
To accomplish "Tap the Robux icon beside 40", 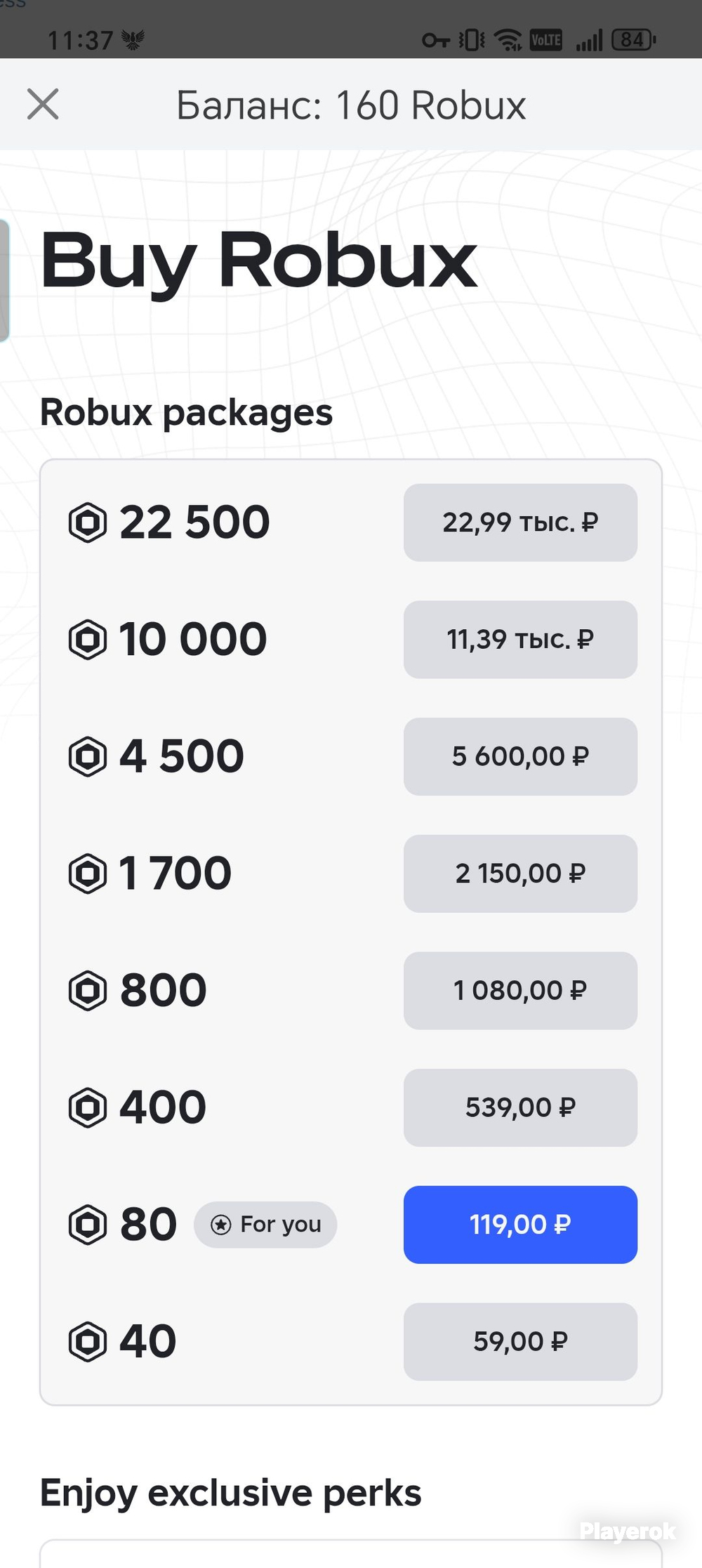I will point(88,1342).
